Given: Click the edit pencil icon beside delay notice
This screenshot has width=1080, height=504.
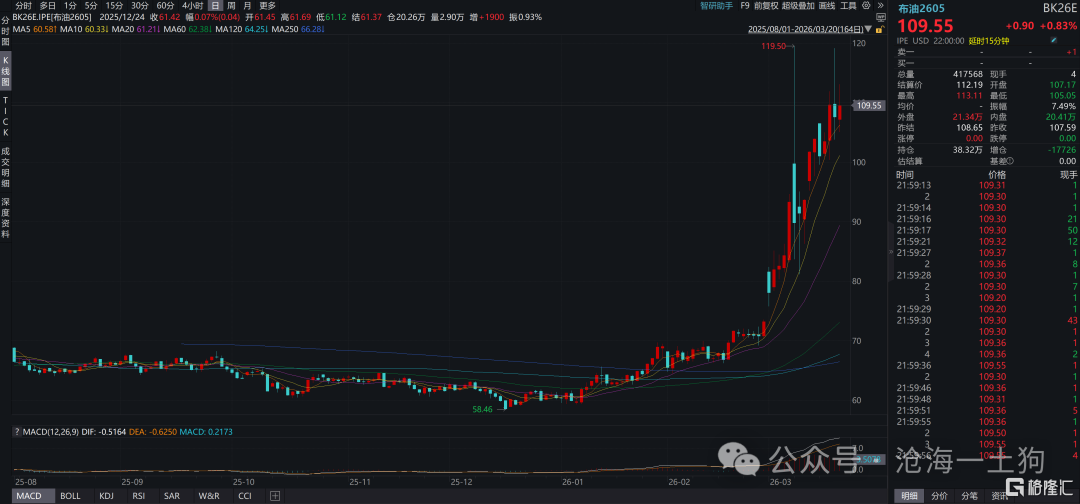Looking at the screenshot, I should (x=1054, y=41).
